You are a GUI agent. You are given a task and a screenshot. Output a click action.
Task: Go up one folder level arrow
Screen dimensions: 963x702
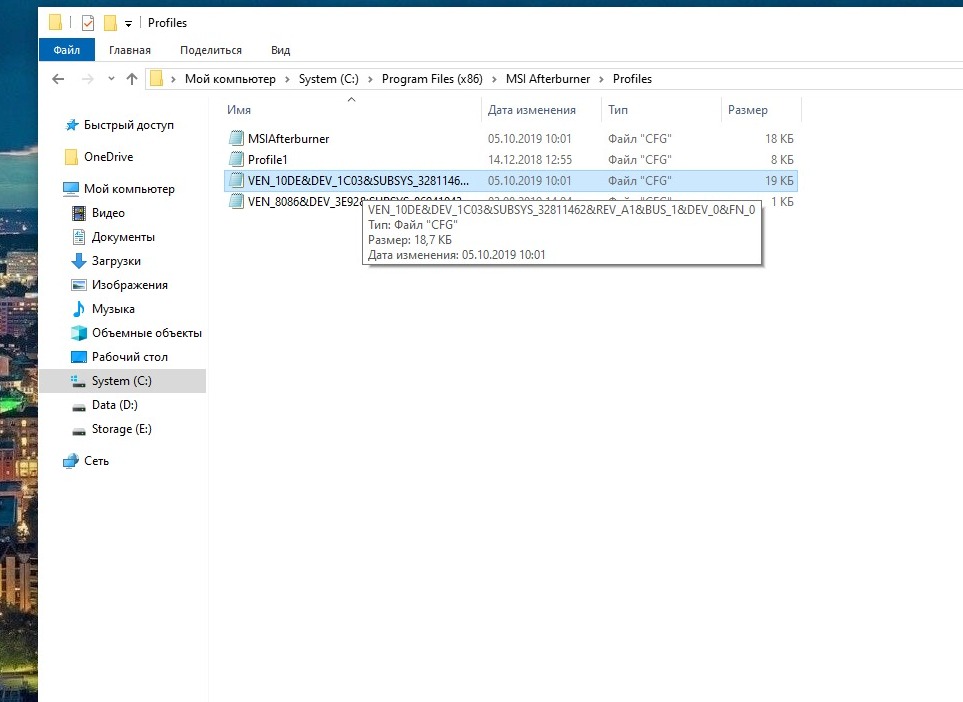pyautogui.click(x=131, y=79)
